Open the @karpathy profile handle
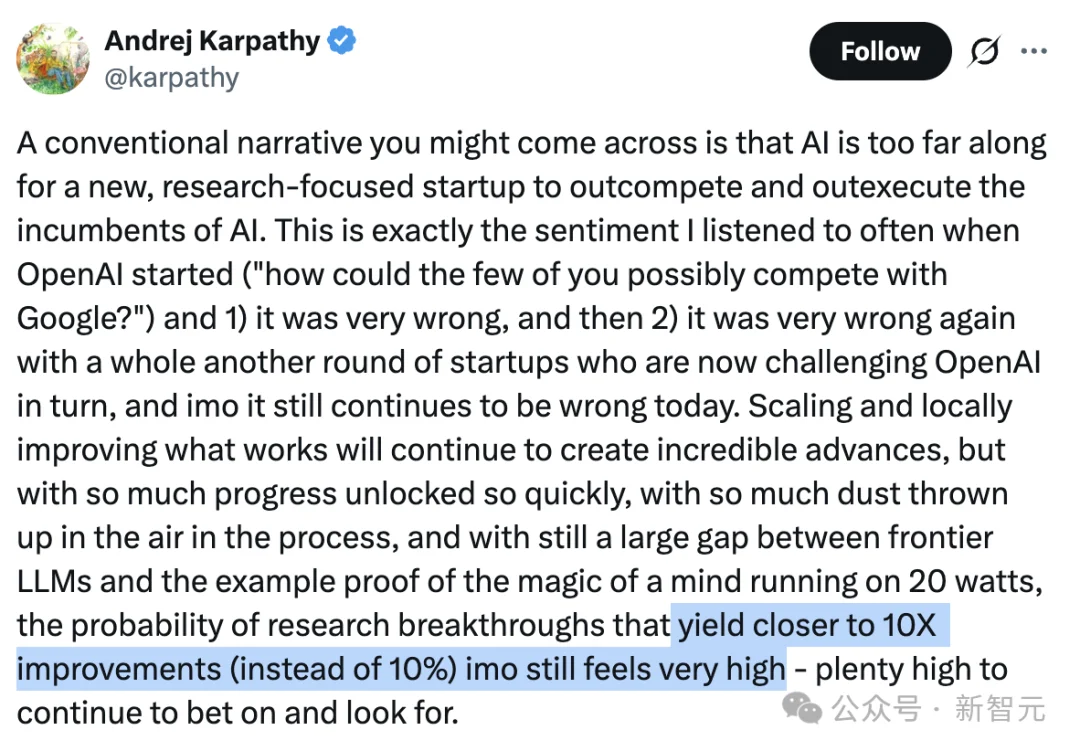Viewport: 1080px width, 751px height. point(171,77)
